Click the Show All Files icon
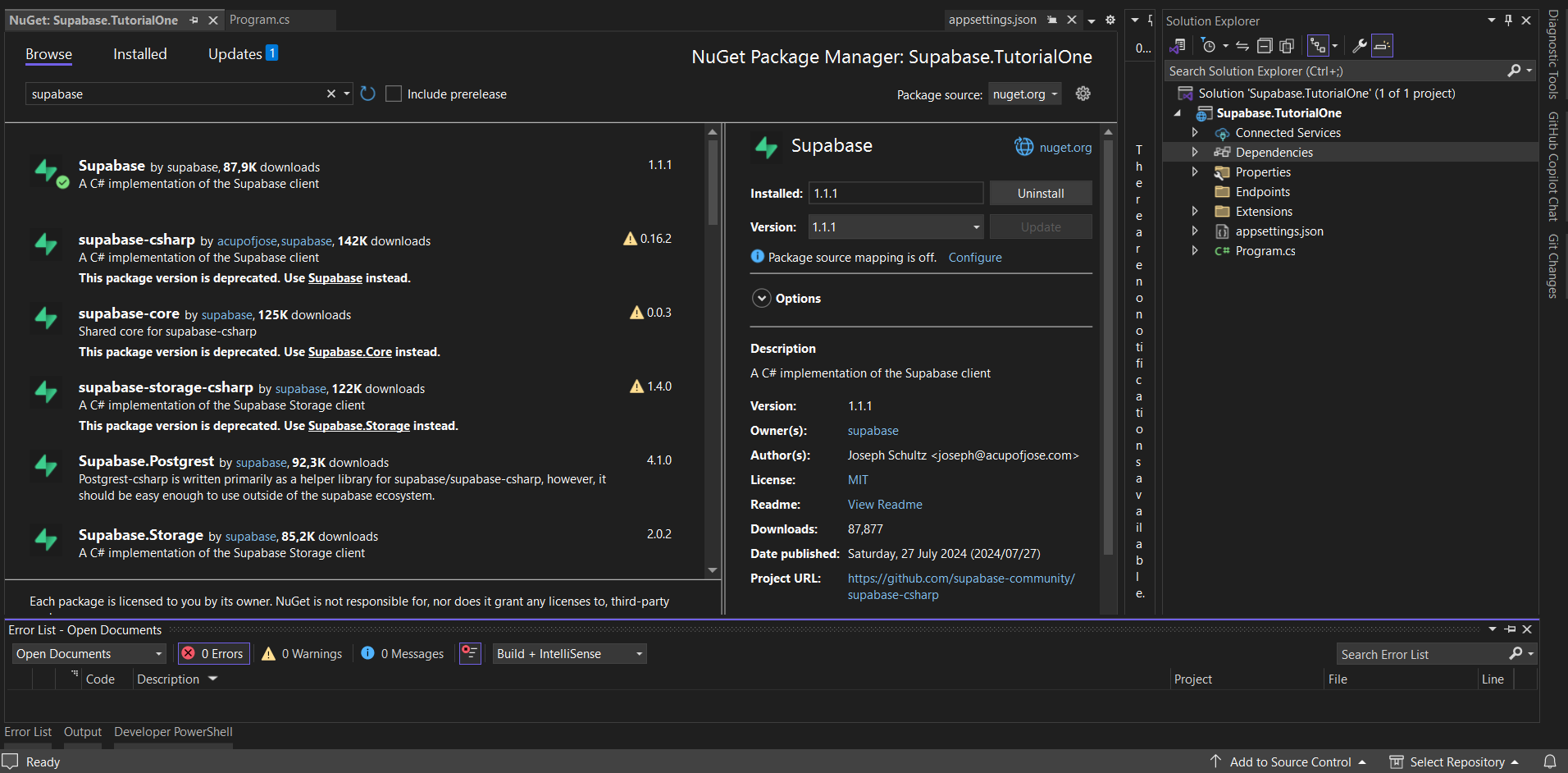The width and height of the screenshot is (1568, 773). click(1287, 46)
